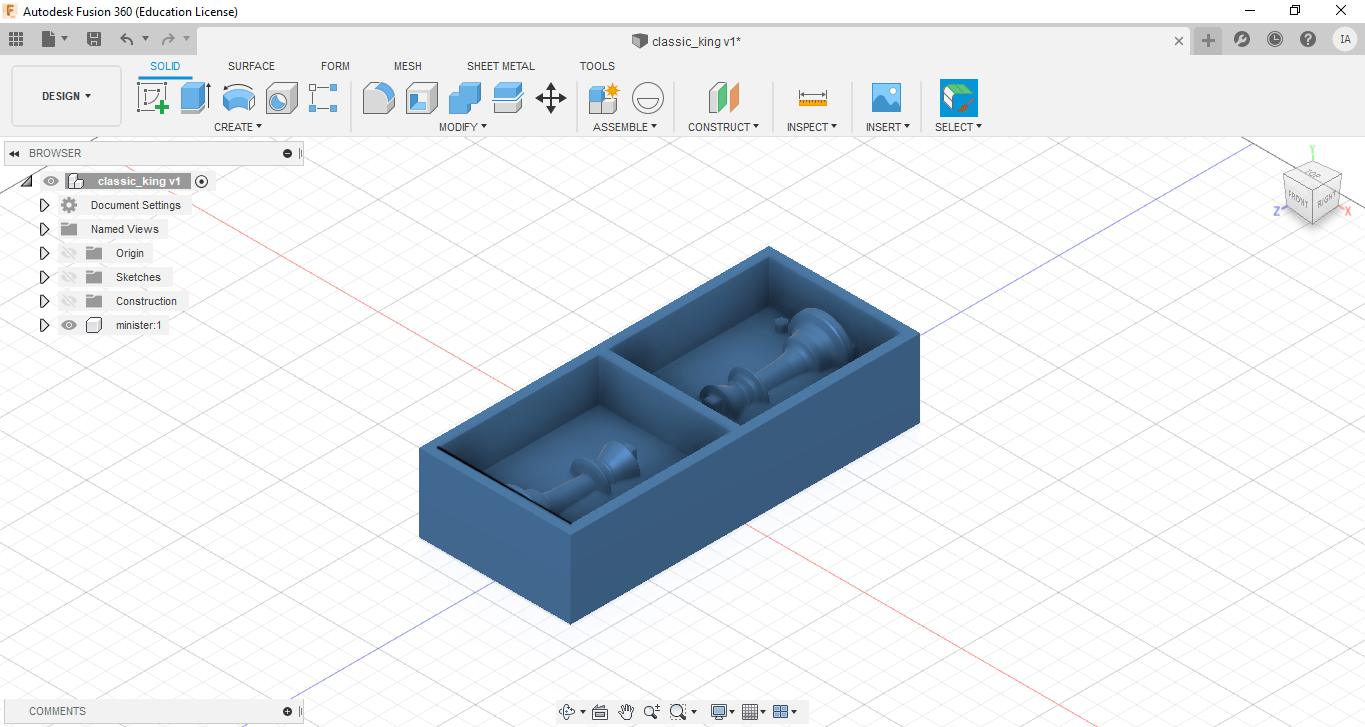Switch to the MESH tab
The height and width of the screenshot is (727, 1365).
[407, 66]
